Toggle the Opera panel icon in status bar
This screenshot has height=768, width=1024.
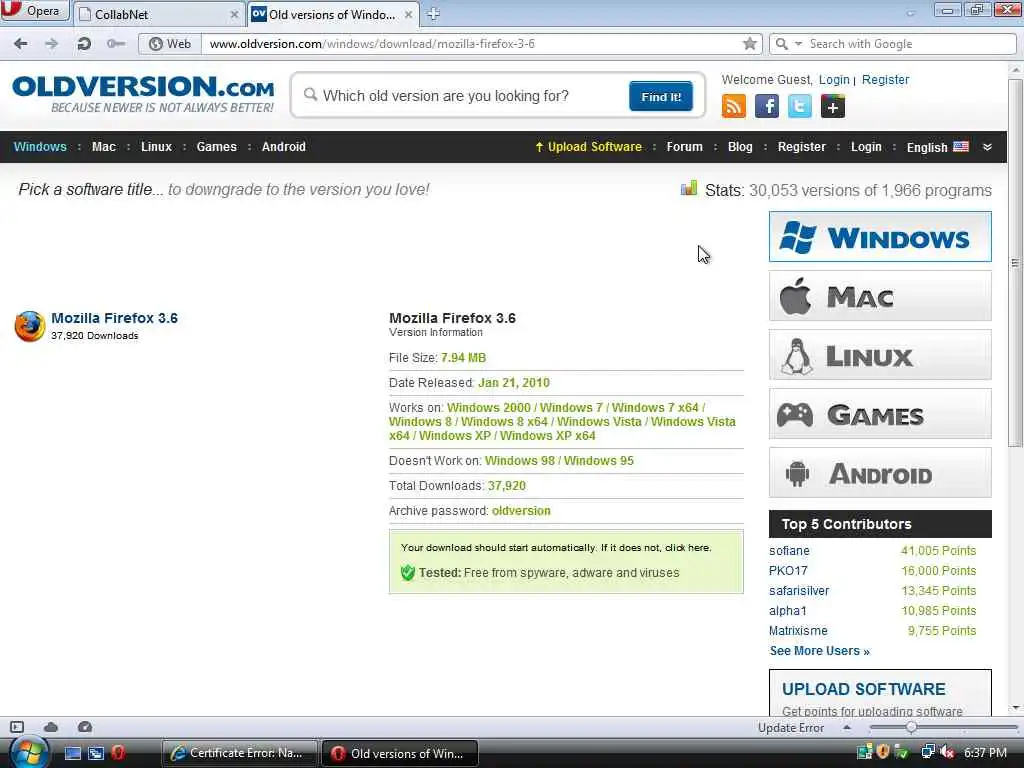17,727
